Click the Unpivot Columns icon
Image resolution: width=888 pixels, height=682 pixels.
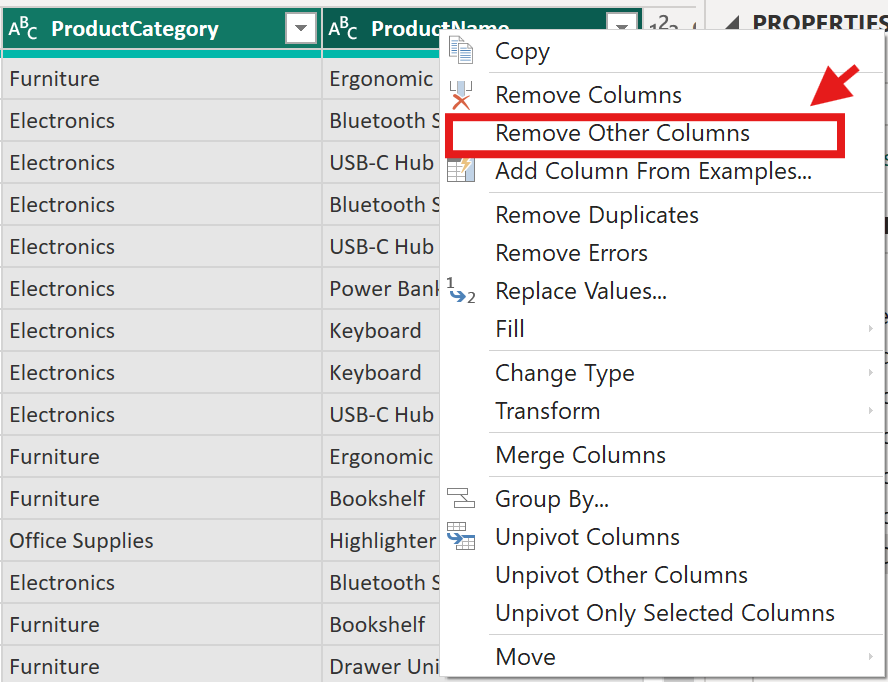(461, 536)
